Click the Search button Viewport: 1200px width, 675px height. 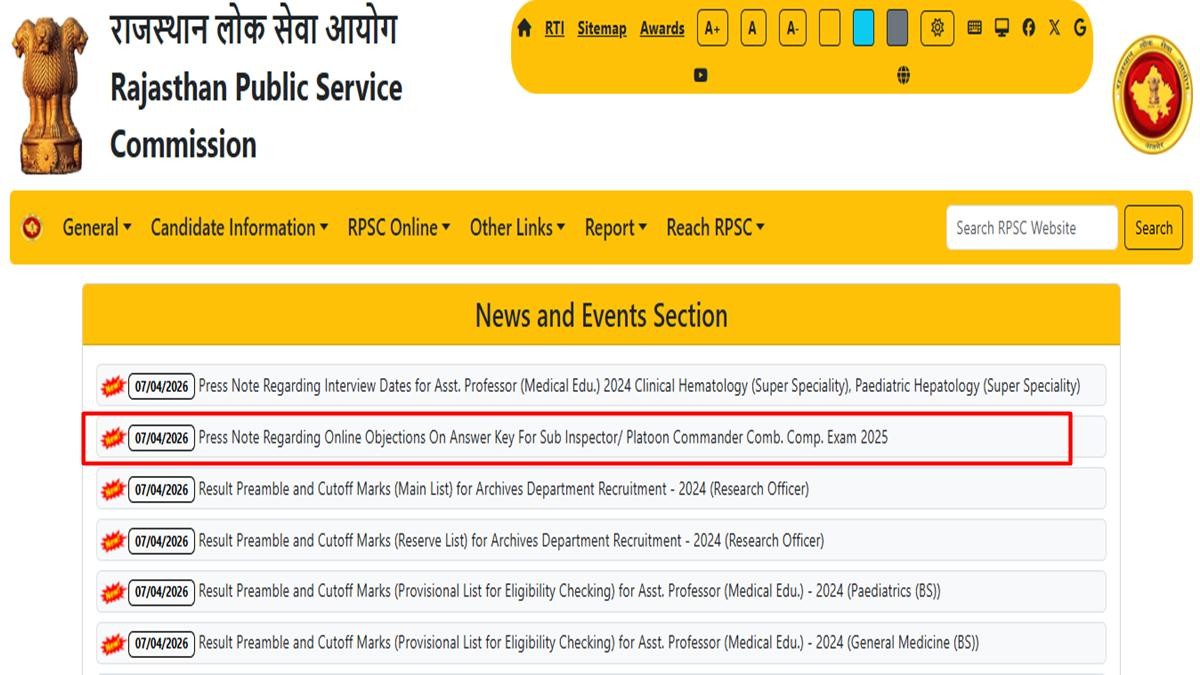click(1153, 228)
